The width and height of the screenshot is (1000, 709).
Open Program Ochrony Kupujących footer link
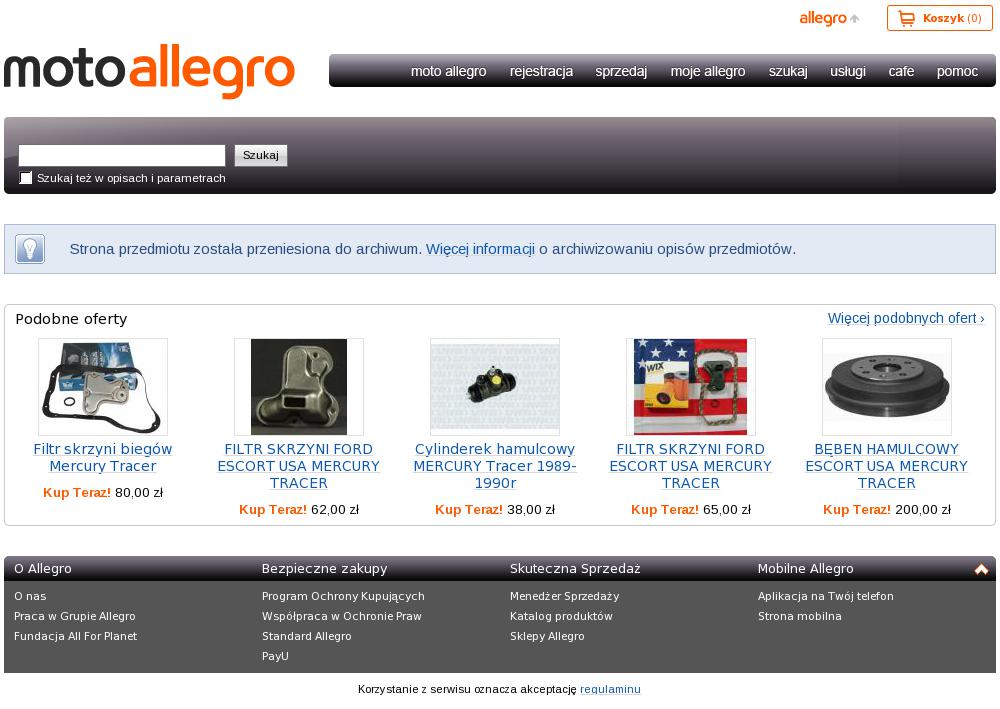pos(343,596)
